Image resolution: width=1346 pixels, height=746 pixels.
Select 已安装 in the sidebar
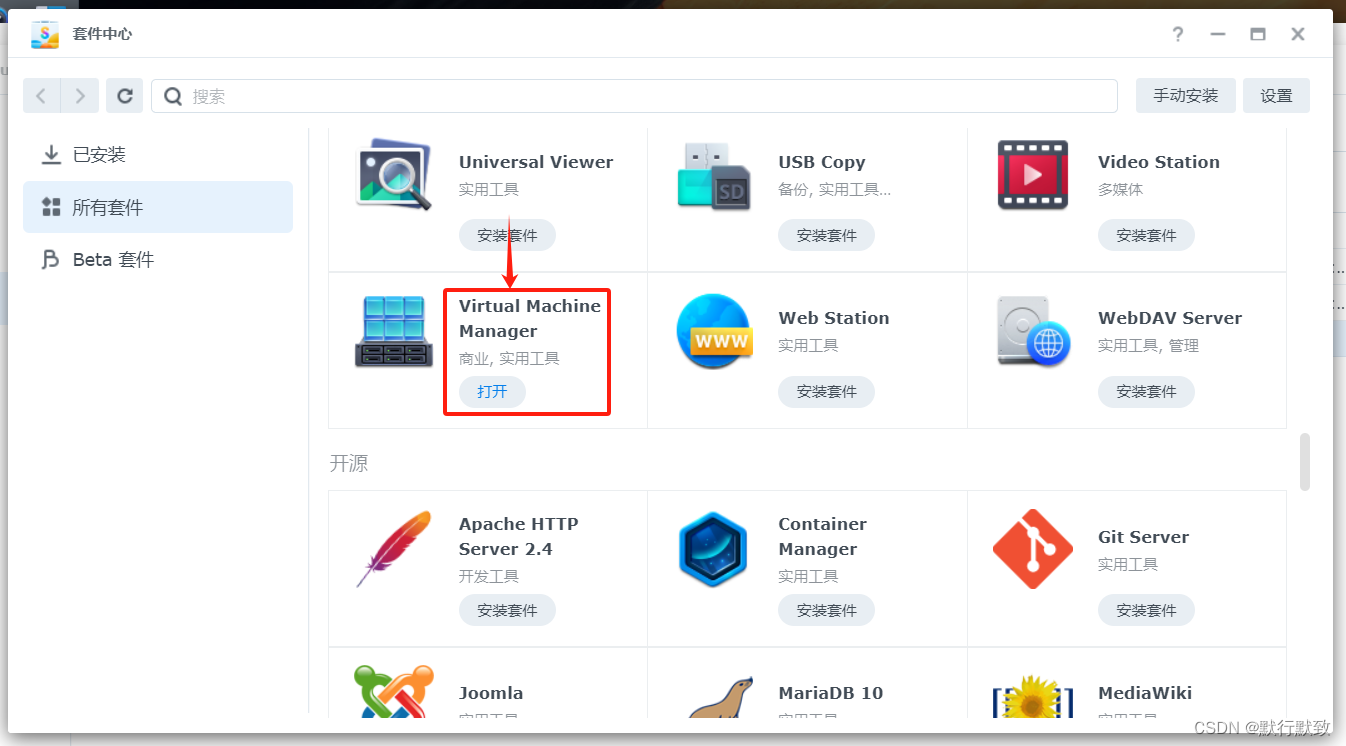point(158,155)
